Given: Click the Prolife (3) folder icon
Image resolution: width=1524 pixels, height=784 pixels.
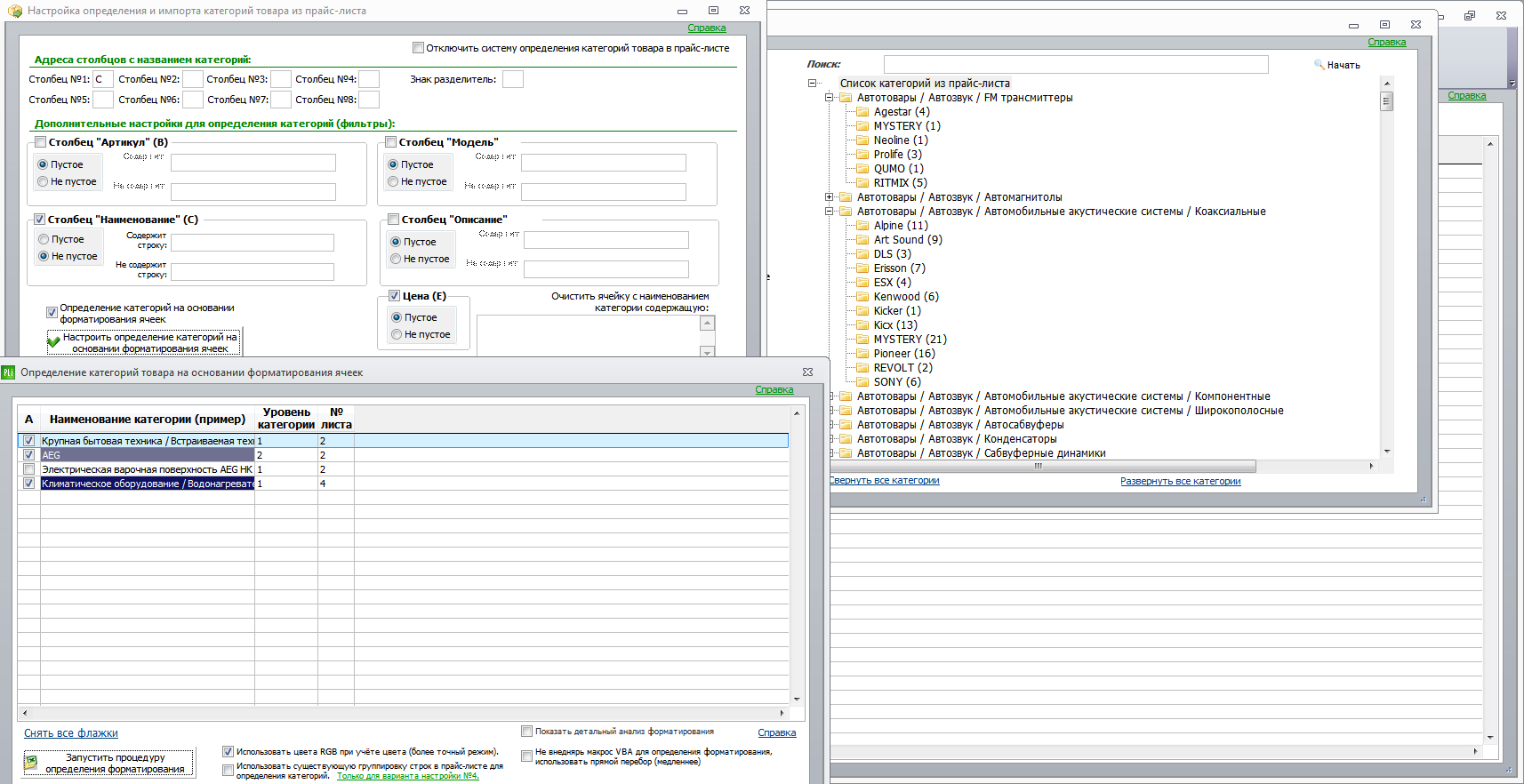Looking at the screenshot, I should [x=862, y=155].
